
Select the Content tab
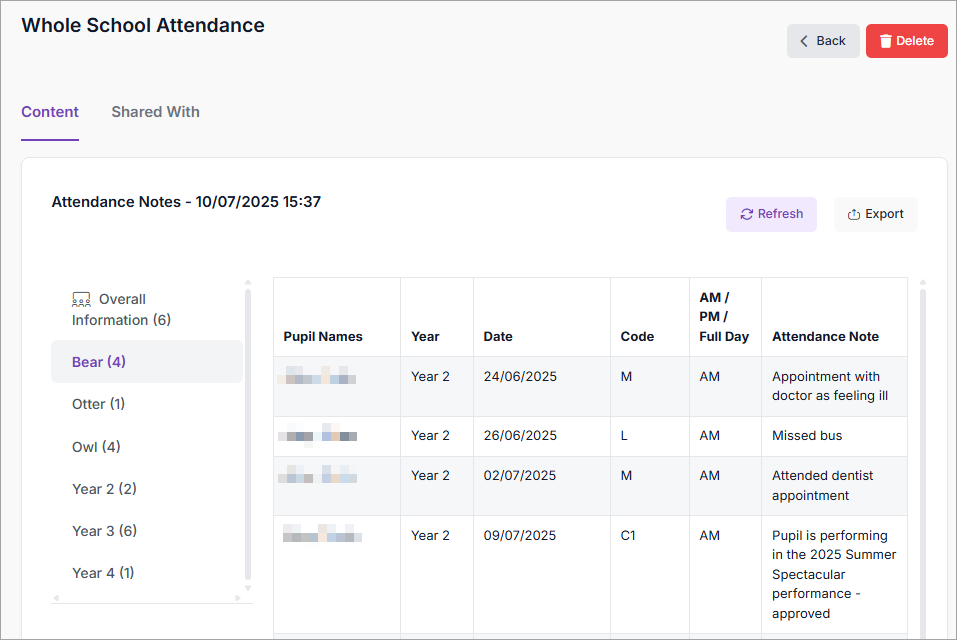point(50,112)
